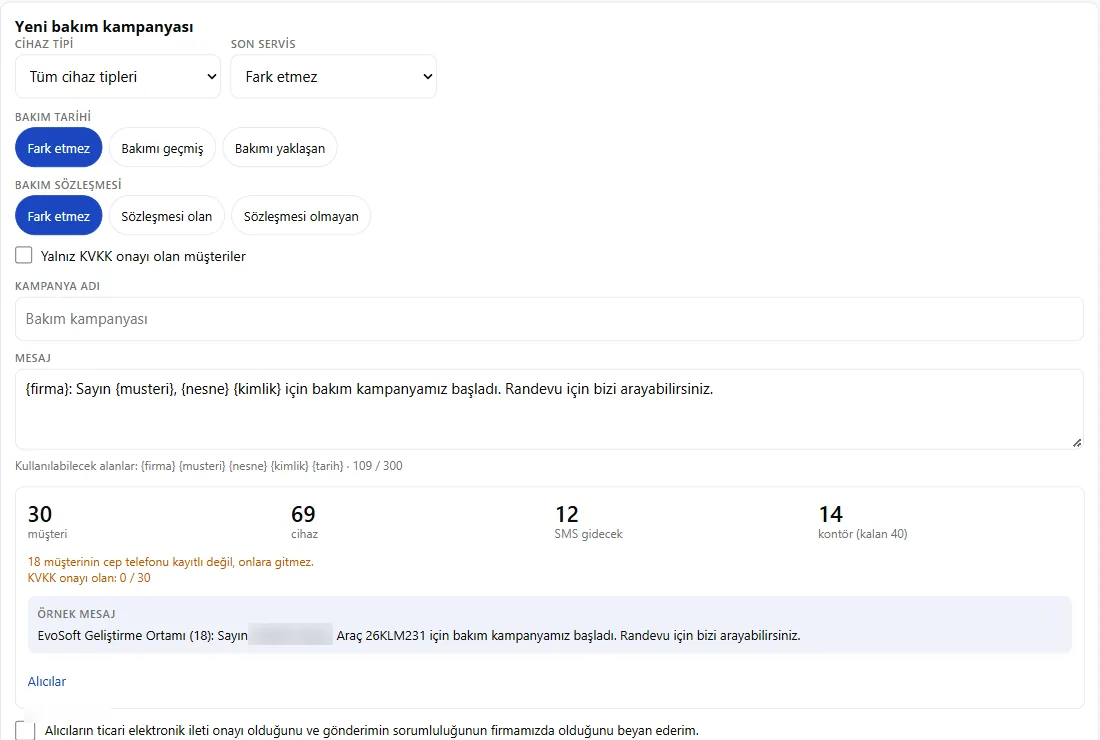Viewport: 1100px width, 740px height.
Task: Choose the 'Sözleşmesi olan' option
Action: point(166,216)
